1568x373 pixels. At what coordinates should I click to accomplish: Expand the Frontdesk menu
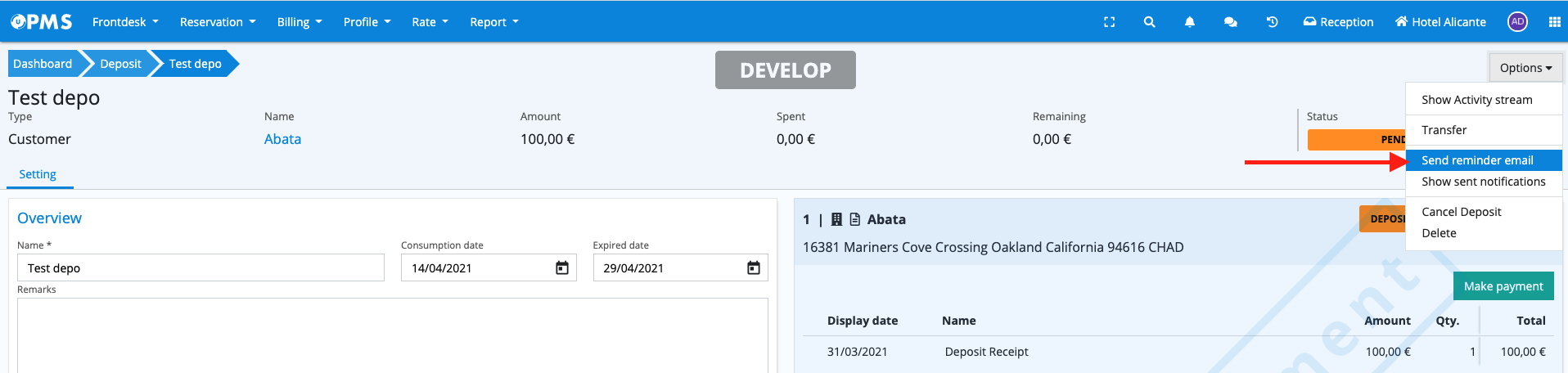pyautogui.click(x=125, y=22)
